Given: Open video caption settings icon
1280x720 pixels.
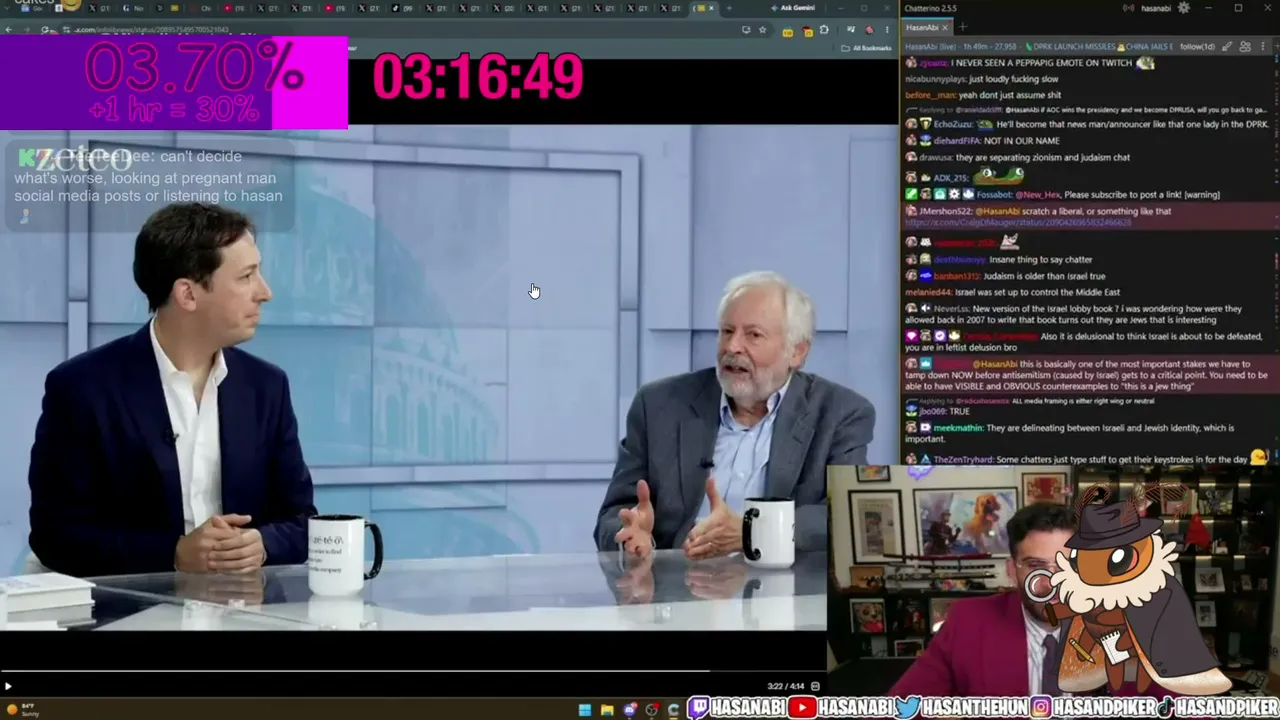Looking at the screenshot, I should point(815,686).
